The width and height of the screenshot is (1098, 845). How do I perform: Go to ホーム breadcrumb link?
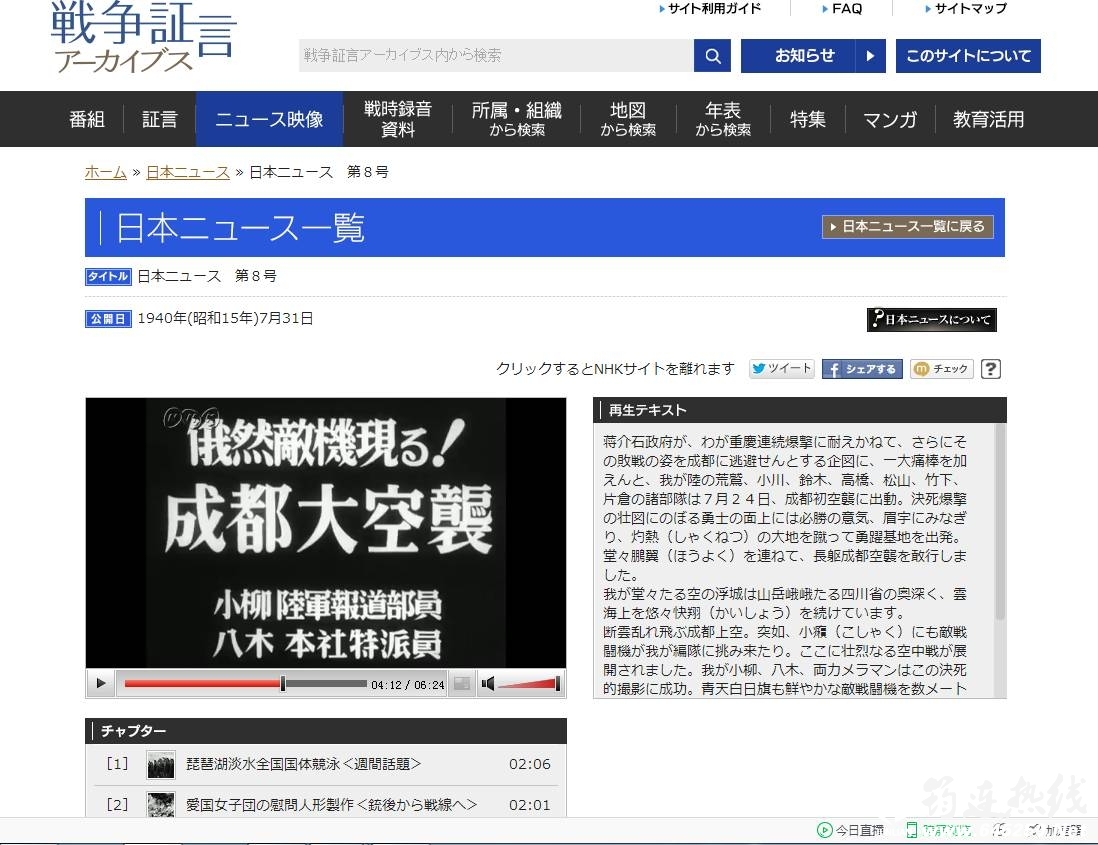click(106, 172)
